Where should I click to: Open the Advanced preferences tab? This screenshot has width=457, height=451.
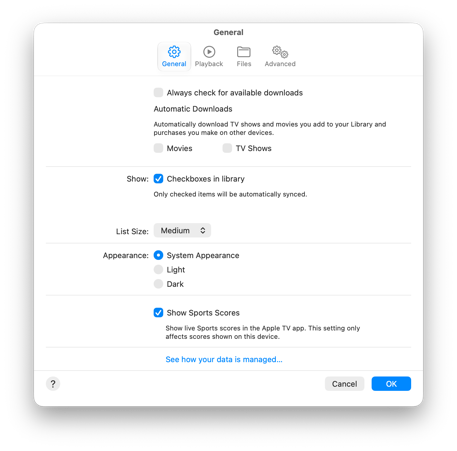280,57
